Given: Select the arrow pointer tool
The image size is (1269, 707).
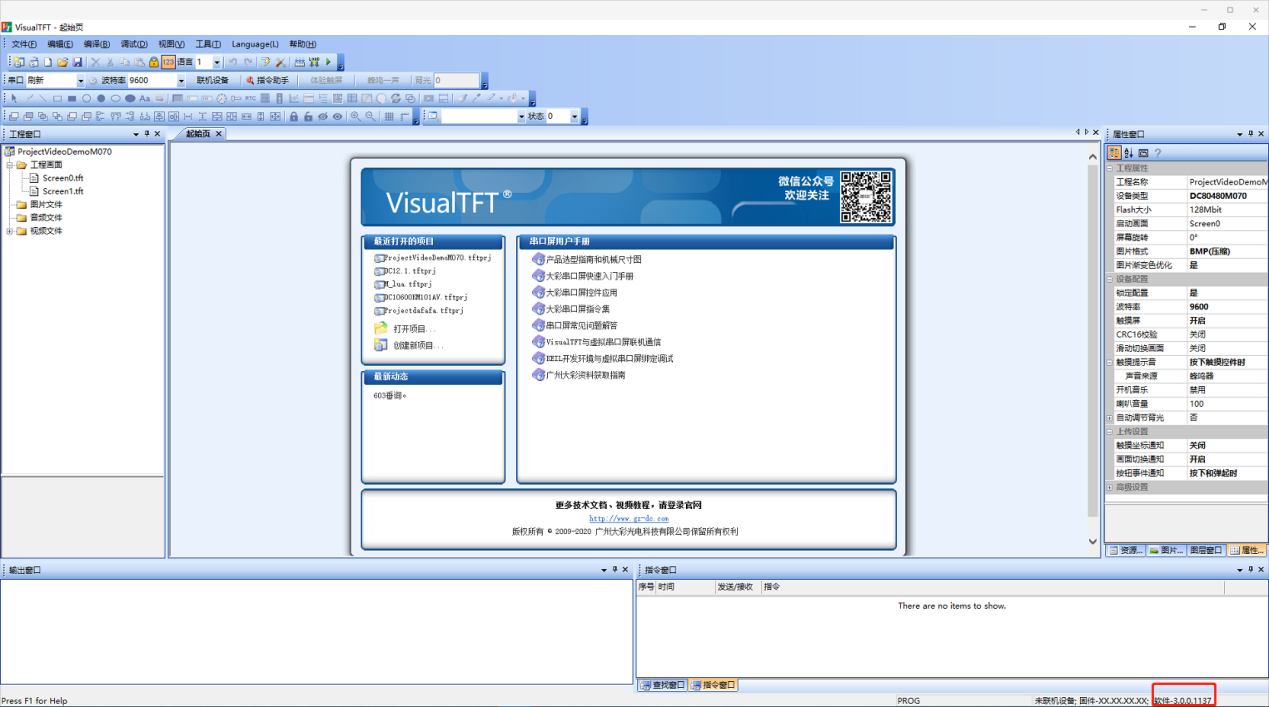Looking at the screenshot, I should pyautogui.click(x=14, y=98).
